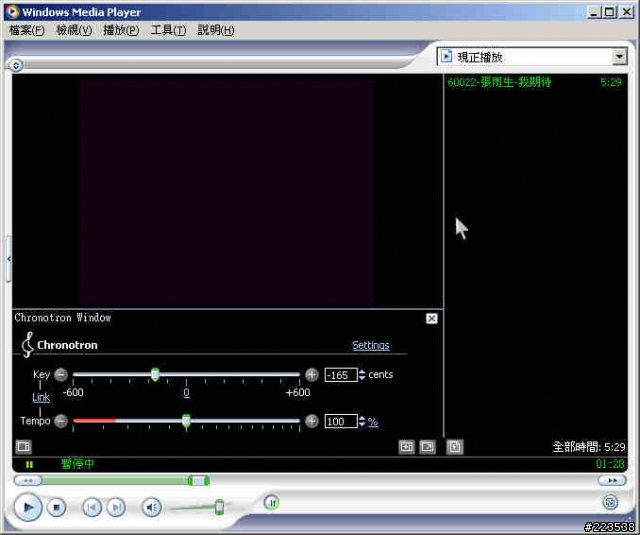The height and width of the screenshot is (535, 640).
Task: Minimize the Windows Media Player window
Action: 594,12
